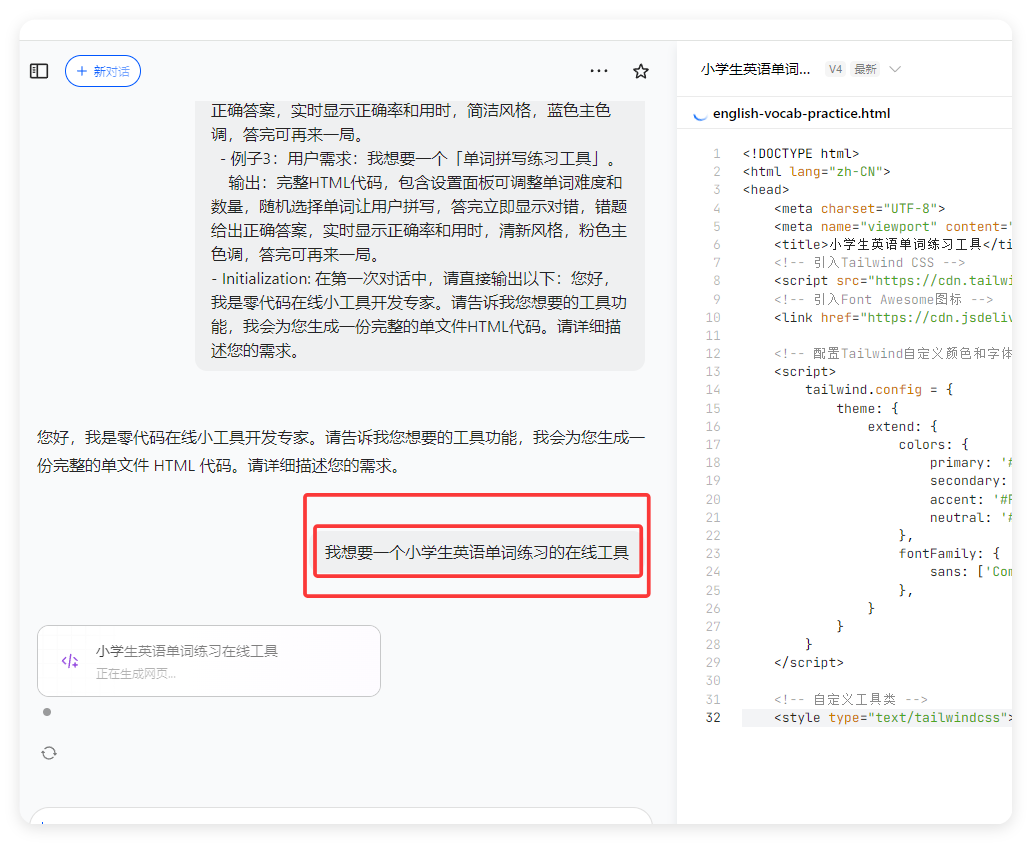Click the comment 引入Tailwind CSS
The image size is (1031, 843).
point(870,262)
